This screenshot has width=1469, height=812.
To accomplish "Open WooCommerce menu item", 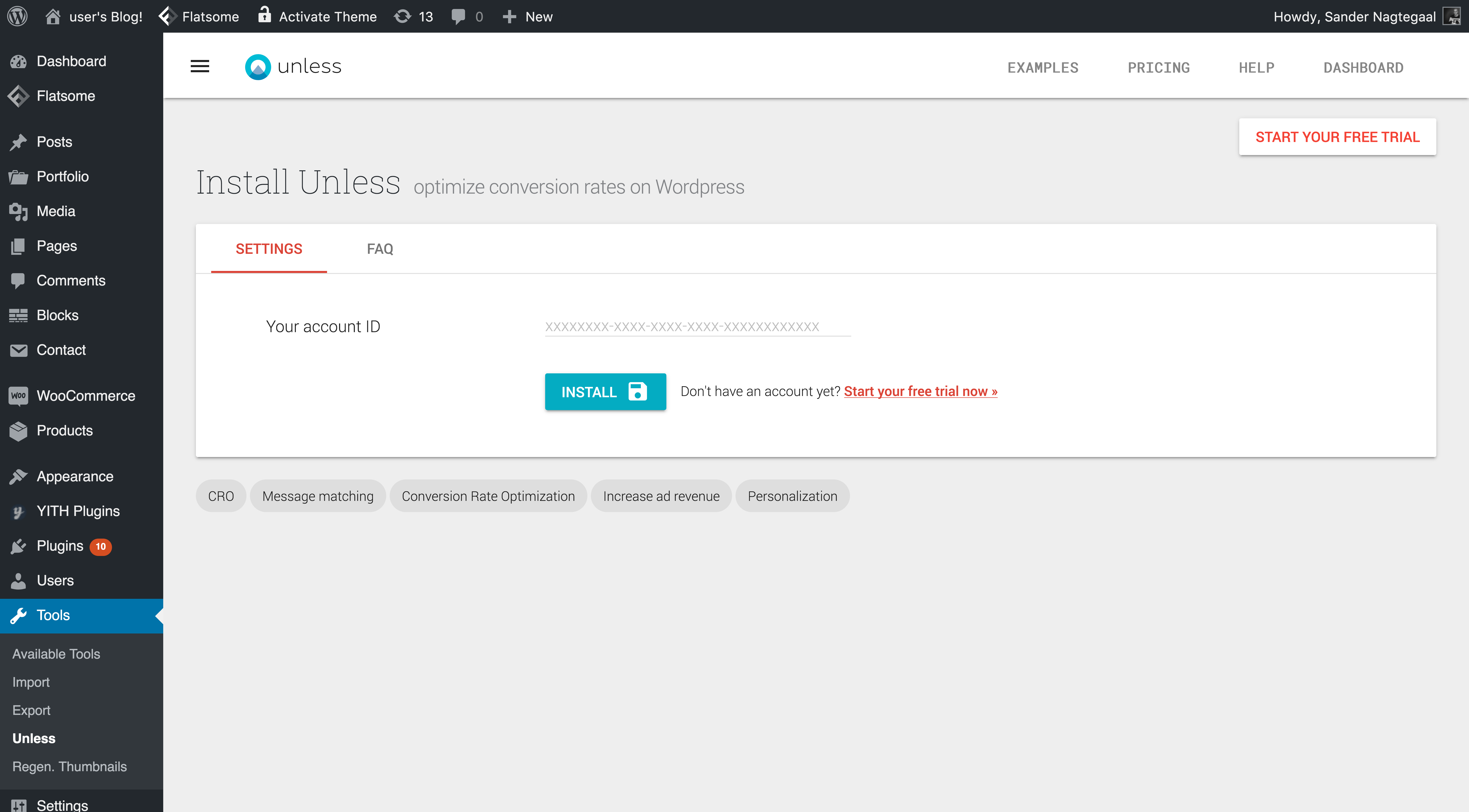I will [82, 396].
